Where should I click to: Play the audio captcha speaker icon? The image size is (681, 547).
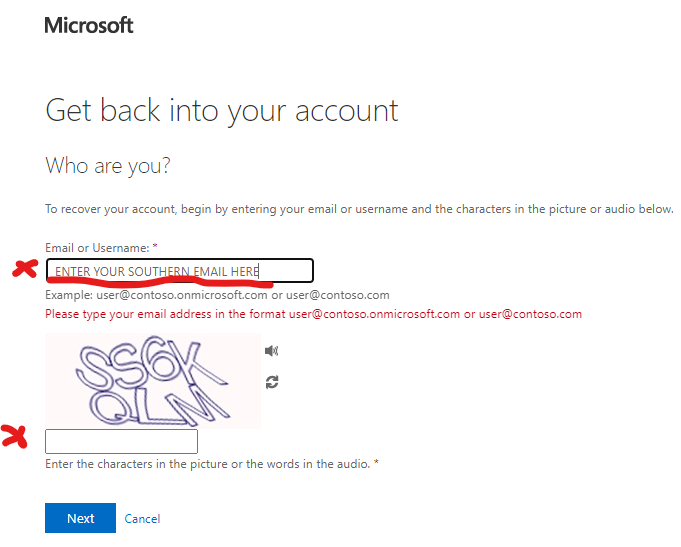(x=271, y=350)
